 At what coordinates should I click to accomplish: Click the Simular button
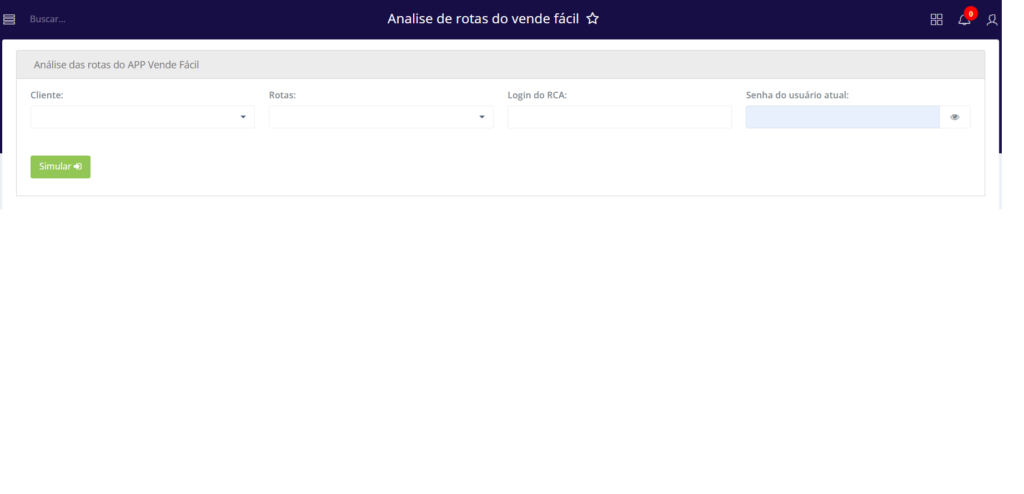pyautogui.click(x=60, y=167)
